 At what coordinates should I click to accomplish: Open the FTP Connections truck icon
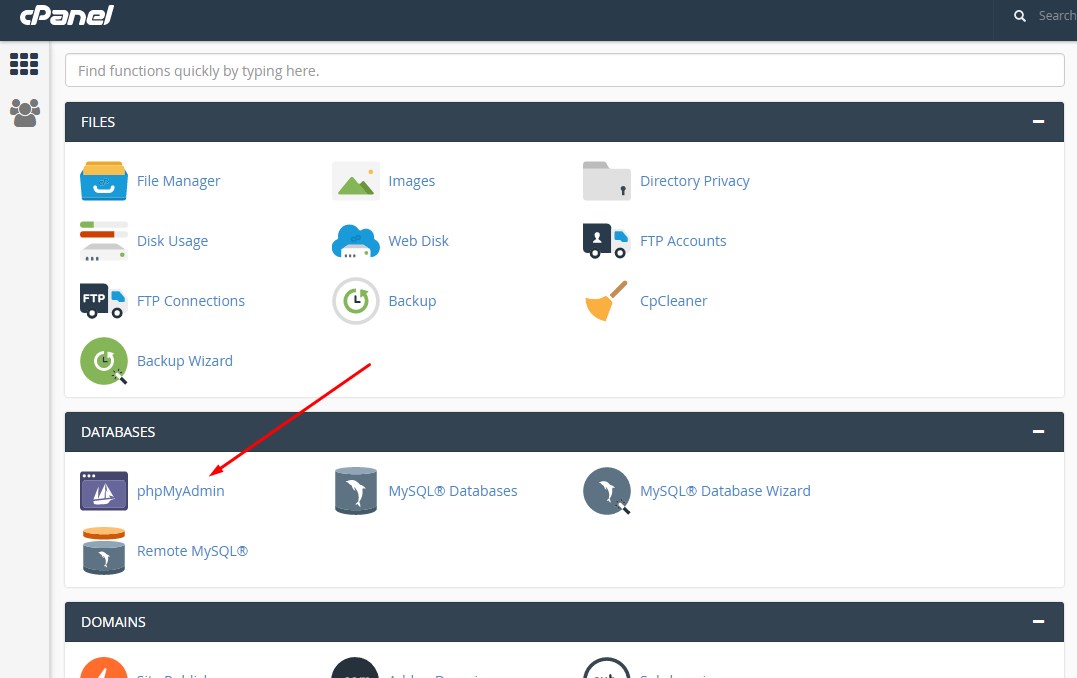point(104,301)
